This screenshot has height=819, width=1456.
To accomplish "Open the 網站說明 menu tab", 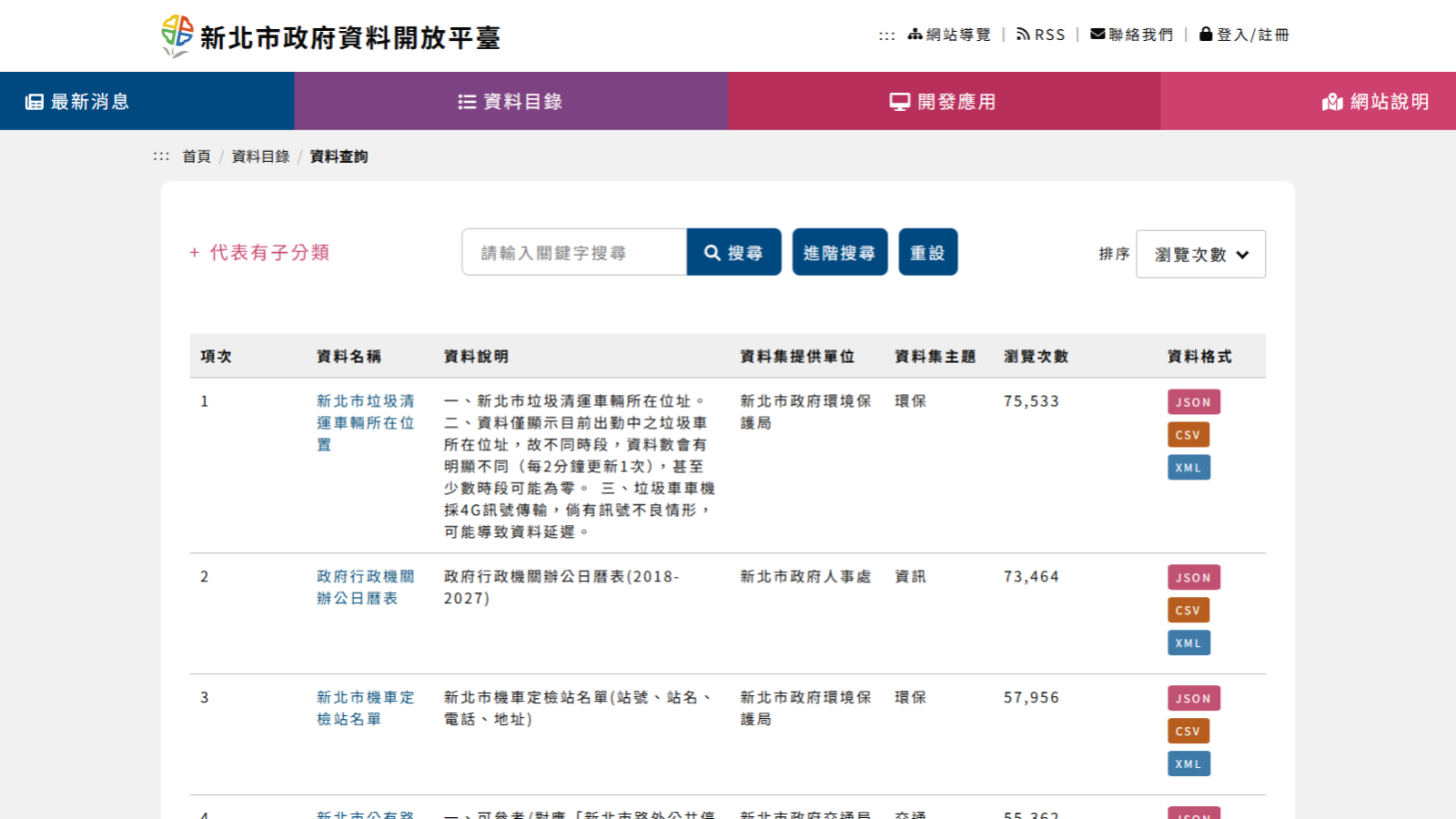I will pyautogui.click(x=1376, y=101).
